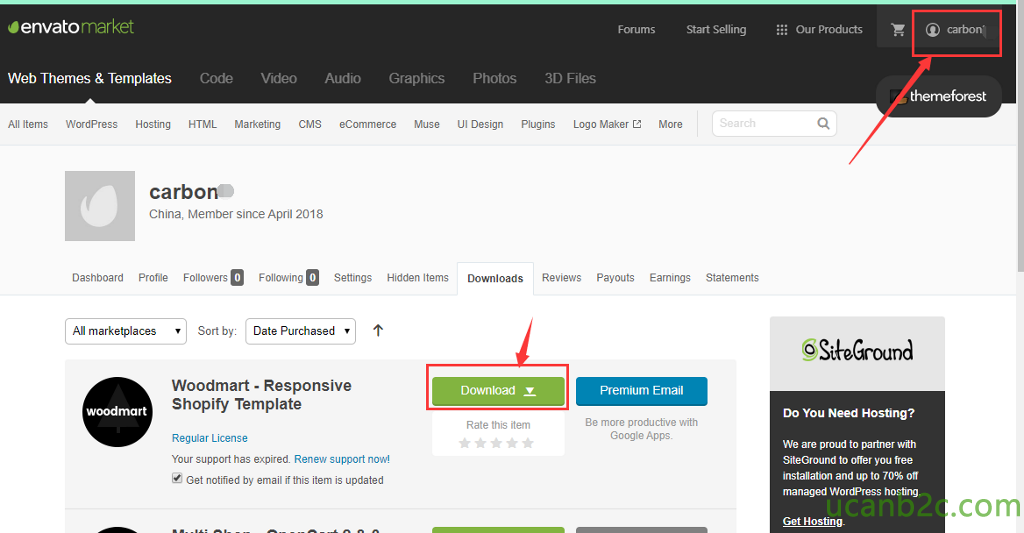Select the Code marketplace category

coord(216,78)
